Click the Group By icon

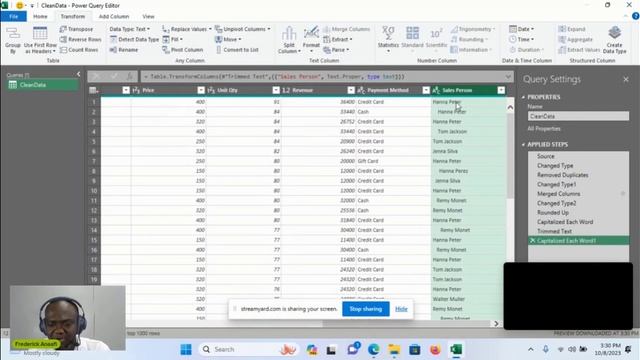[x=13, y=40]
